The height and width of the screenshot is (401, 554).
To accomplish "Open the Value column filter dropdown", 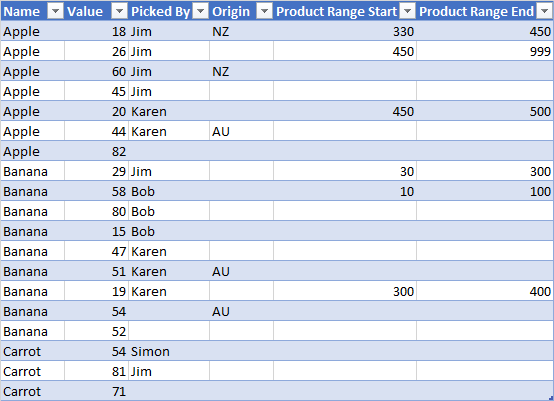I will [119, 12].
